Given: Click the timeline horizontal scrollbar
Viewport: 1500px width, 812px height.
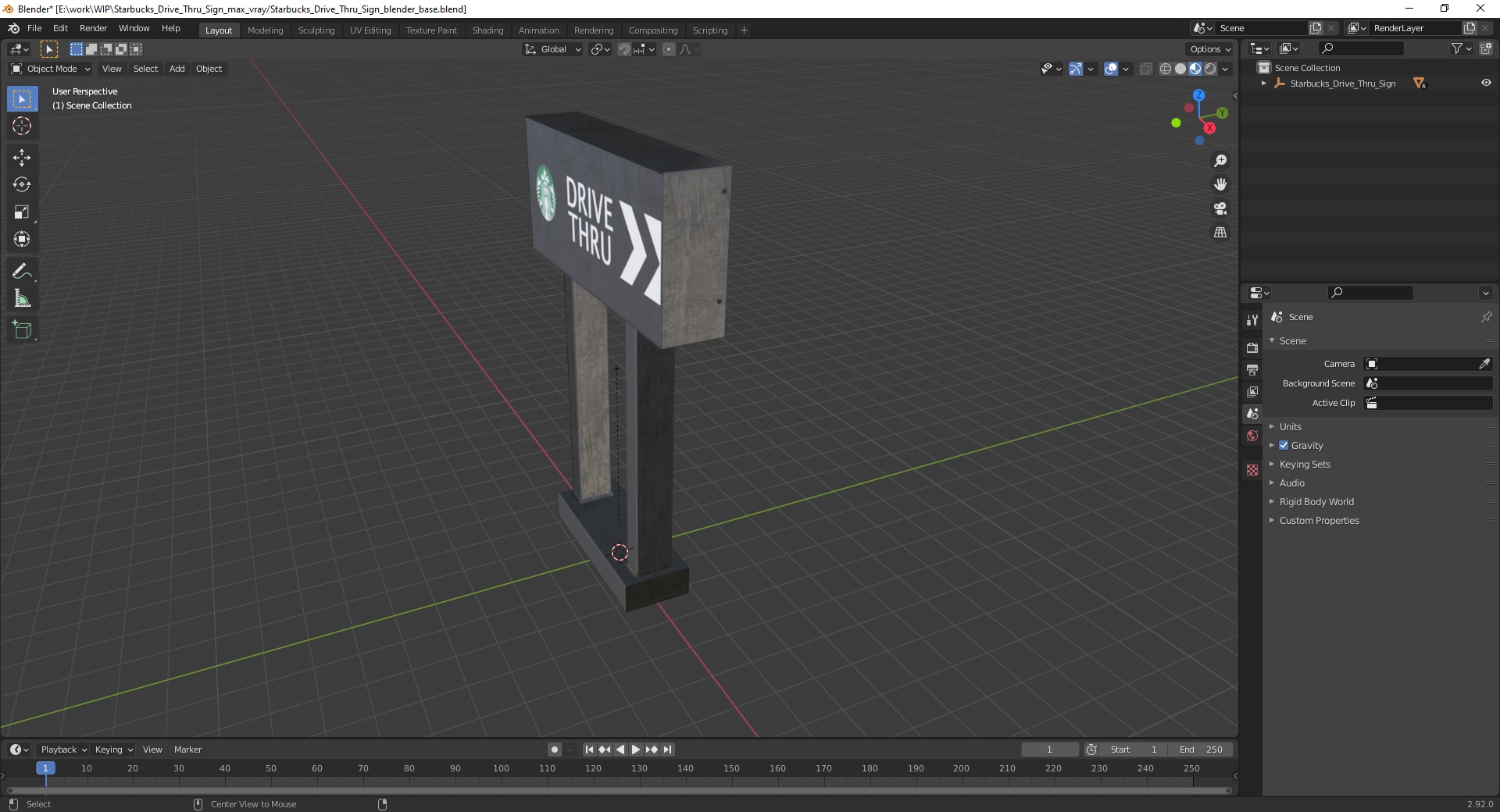Looking at the screenshot, I should (x=617, y=790).
